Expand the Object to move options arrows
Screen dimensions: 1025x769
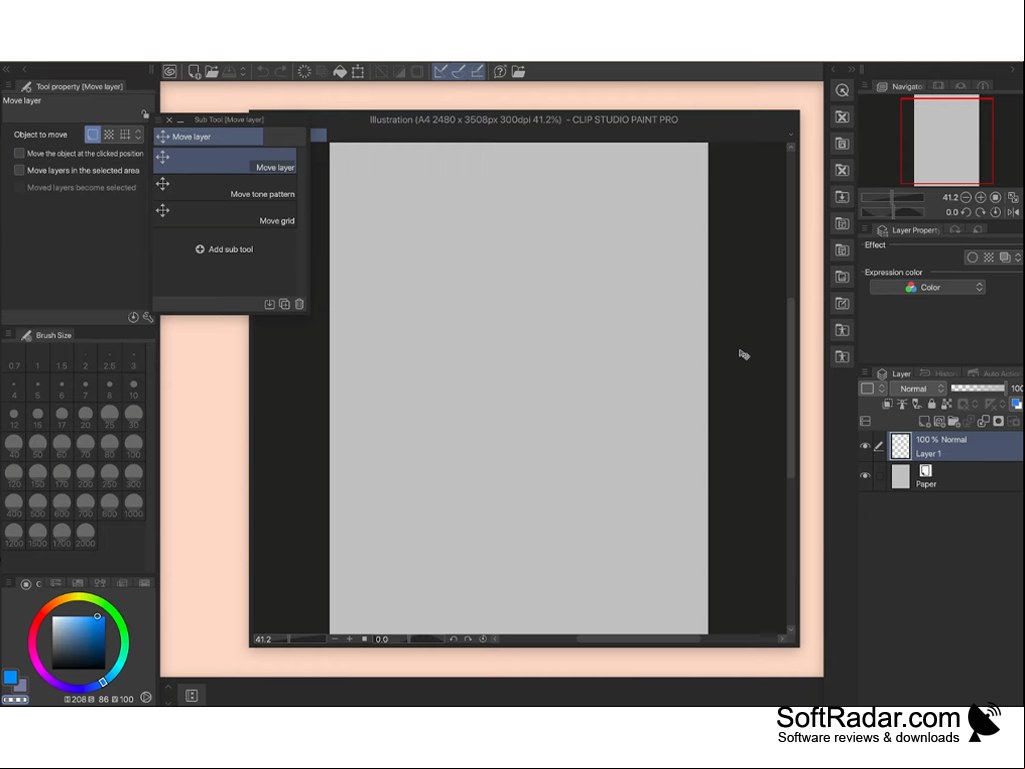pos(138,135)
